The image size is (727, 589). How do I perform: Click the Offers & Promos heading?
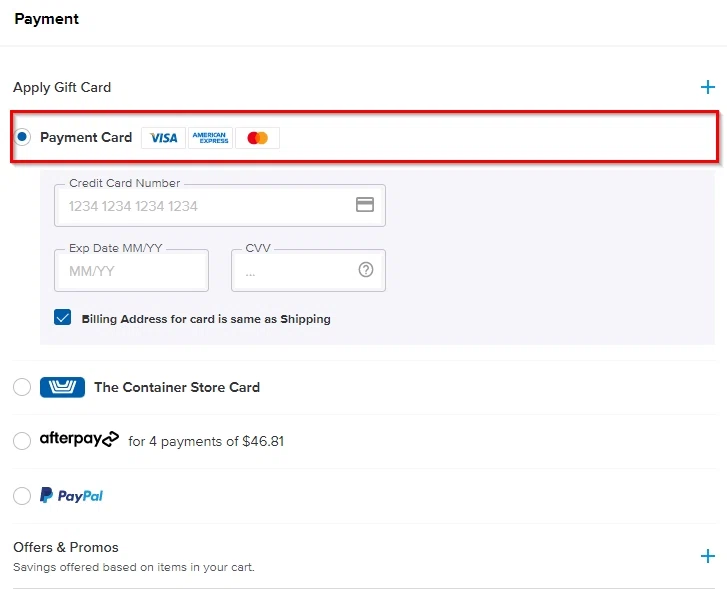point(66,547)
